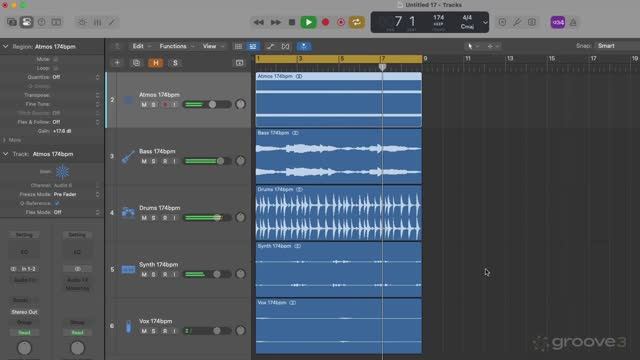
Task: Click bar 13 on the ruler
Action: click(510, 59)
